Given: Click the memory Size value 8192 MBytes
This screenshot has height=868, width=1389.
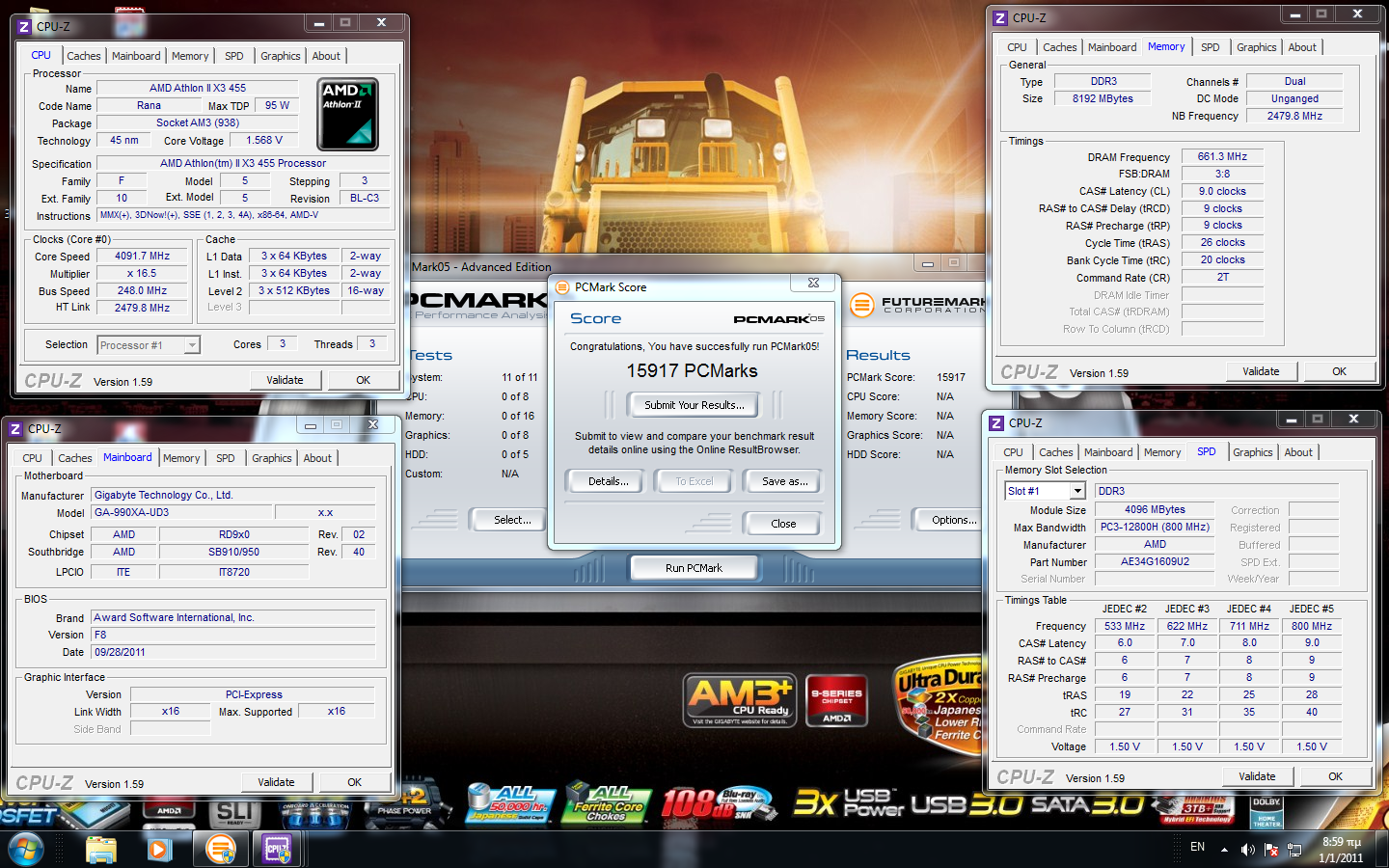Looking at the screenshot, I should pos(1103,98).
